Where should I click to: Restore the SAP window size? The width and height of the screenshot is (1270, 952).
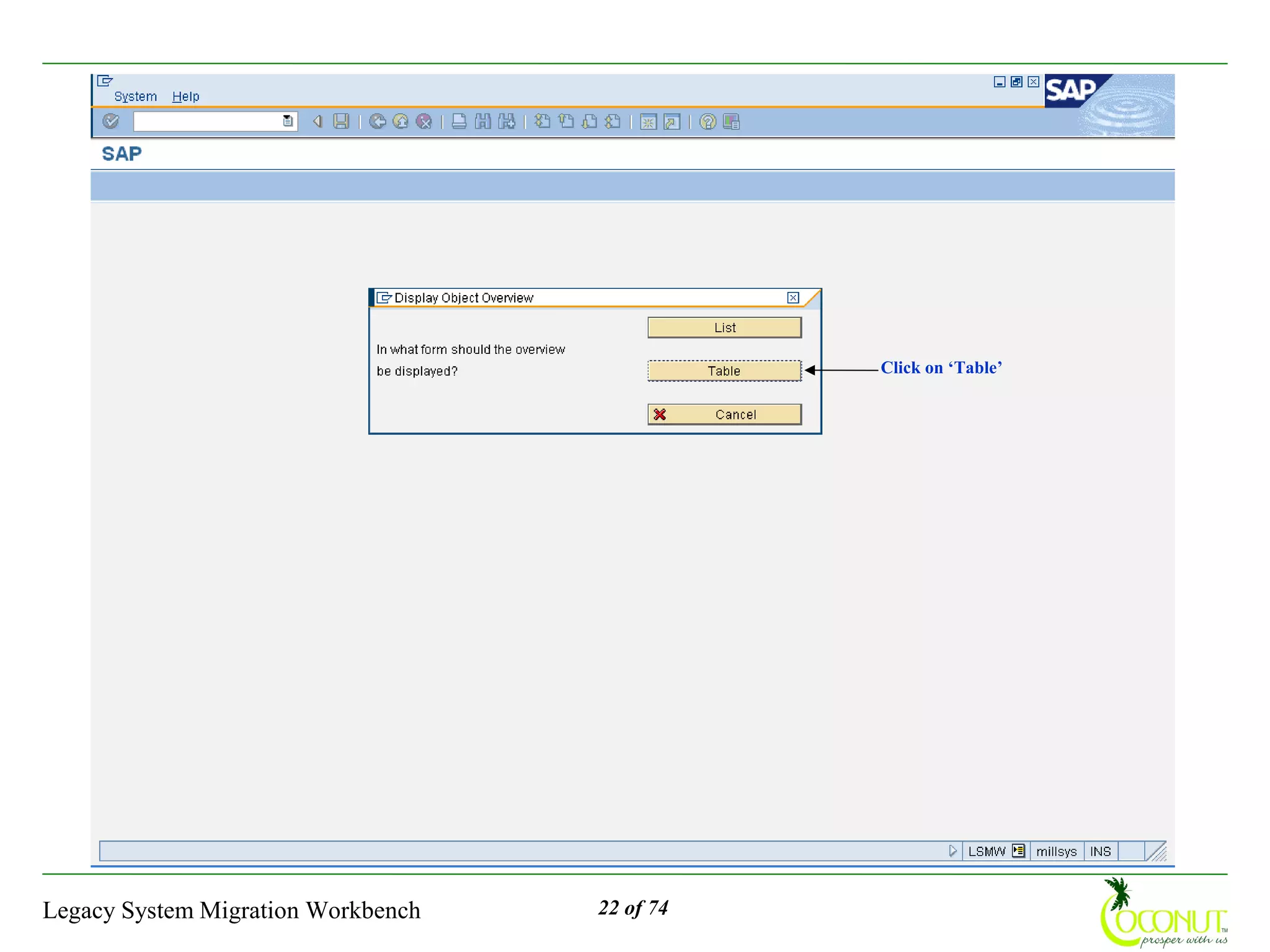click(x=1016, y=82)
